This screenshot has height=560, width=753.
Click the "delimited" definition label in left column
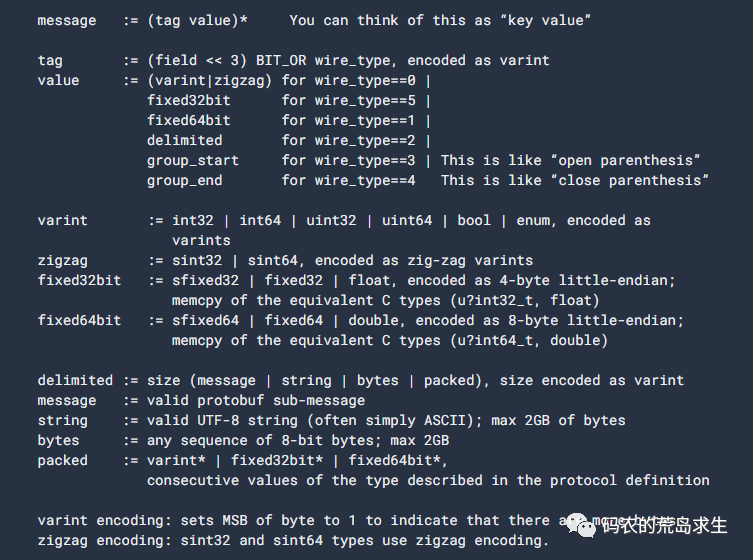pos(75,380)
